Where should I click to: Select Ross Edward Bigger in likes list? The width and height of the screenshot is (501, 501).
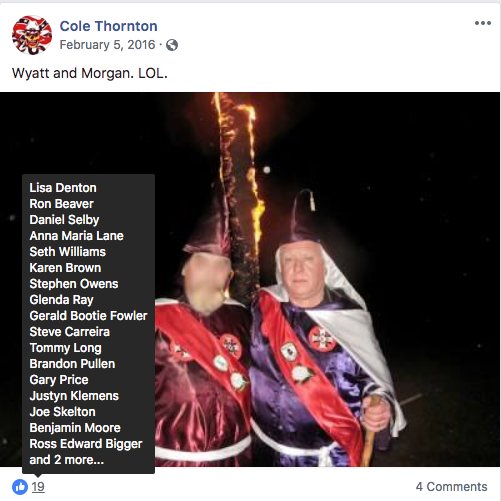[x=86, y=444]
